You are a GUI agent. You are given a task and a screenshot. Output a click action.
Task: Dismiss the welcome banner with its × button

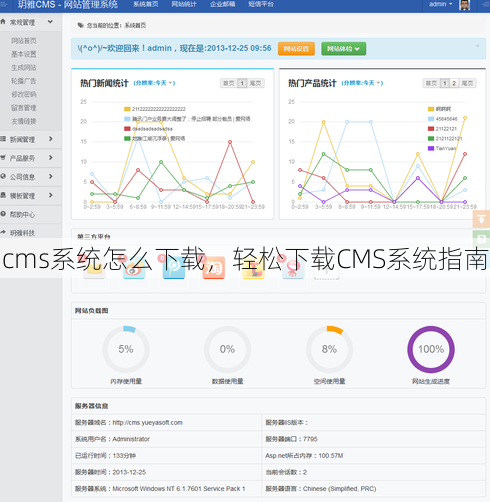478,46
